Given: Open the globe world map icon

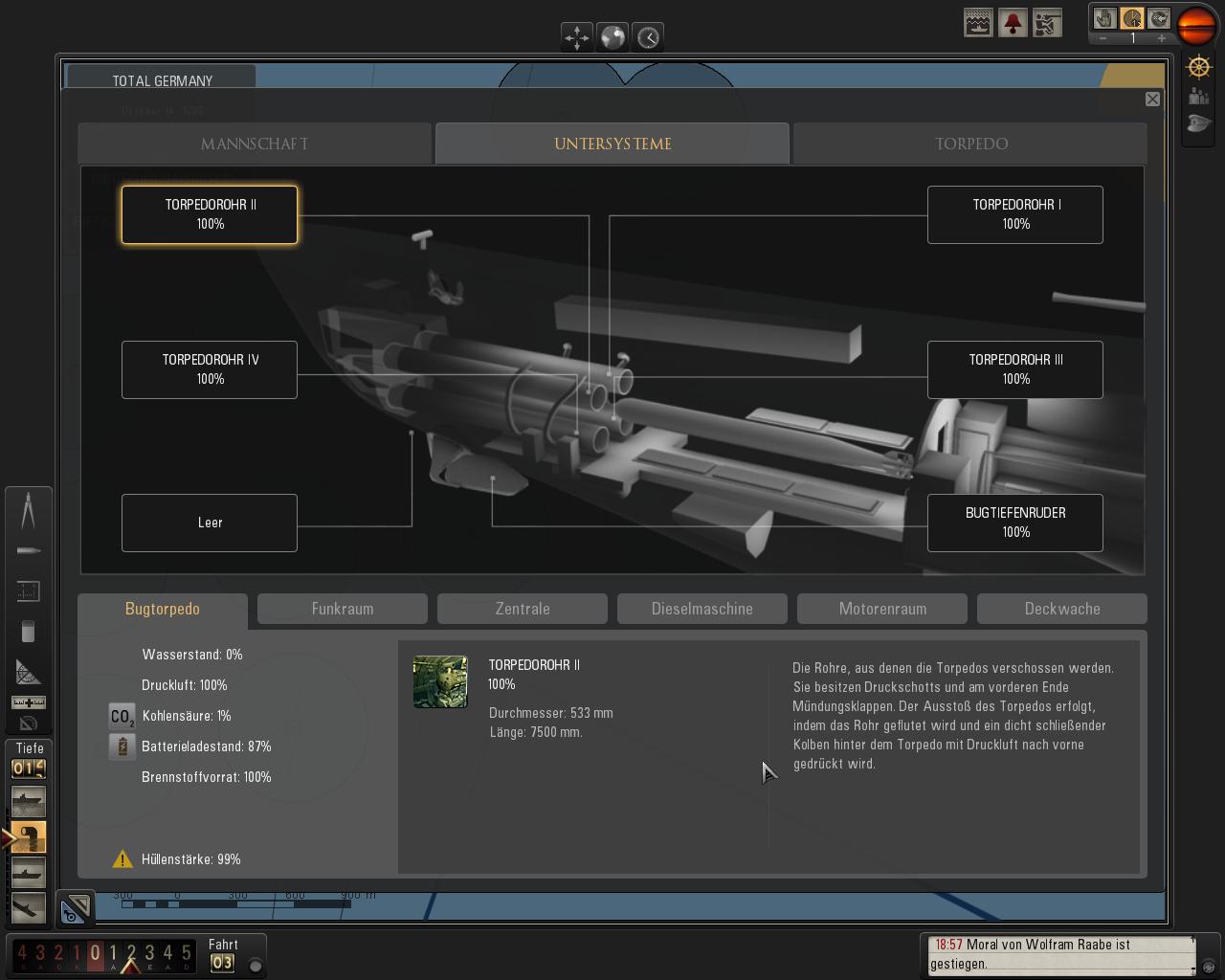Looking at the screenshot, I should click(x=612, y=37).
